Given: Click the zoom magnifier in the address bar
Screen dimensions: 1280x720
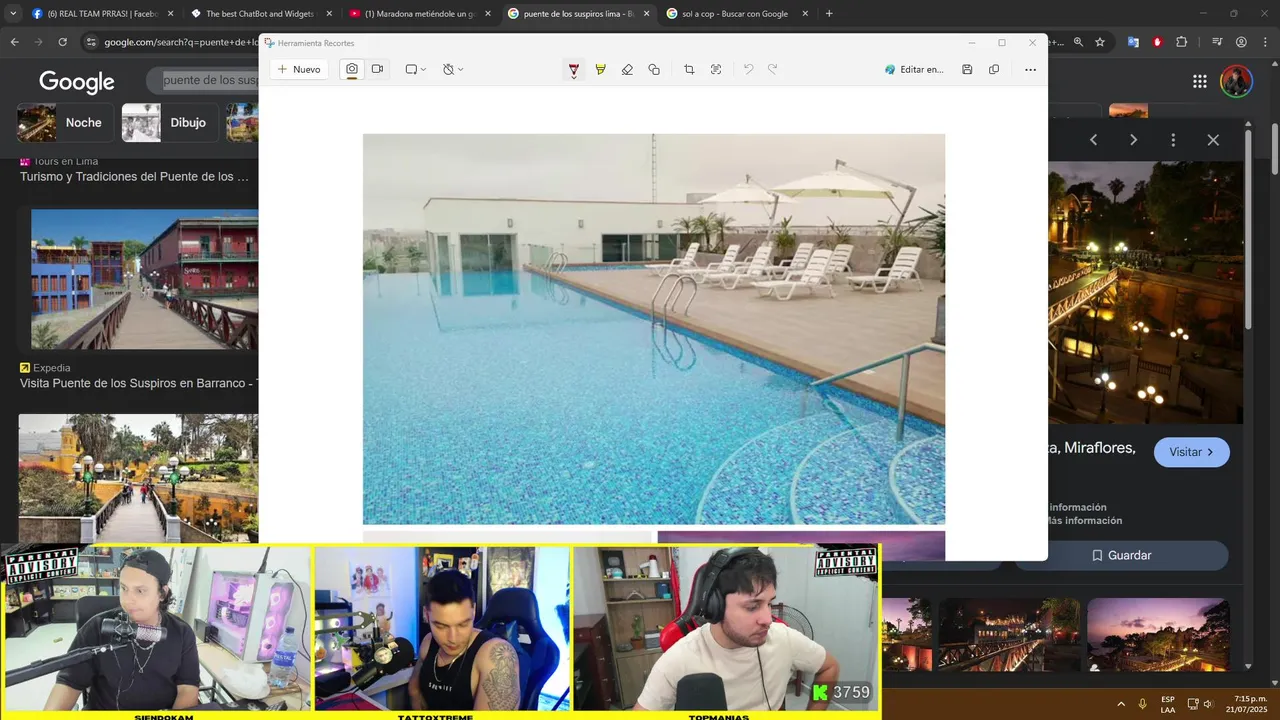Looking at the screenshot, I should point(1078,42).
